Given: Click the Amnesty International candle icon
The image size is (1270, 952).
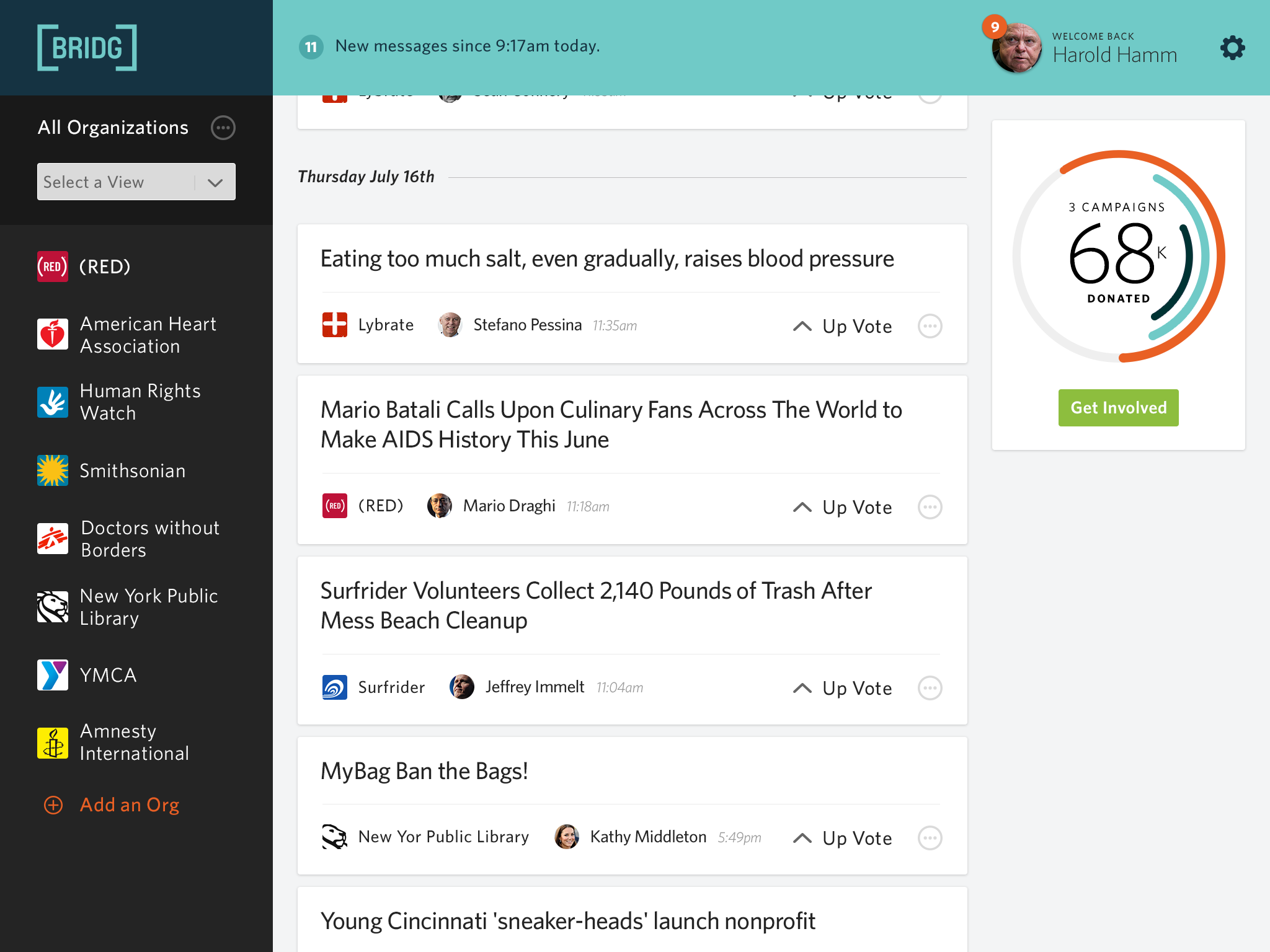Looking at the screenshot, I should click(x=53, y=743).
